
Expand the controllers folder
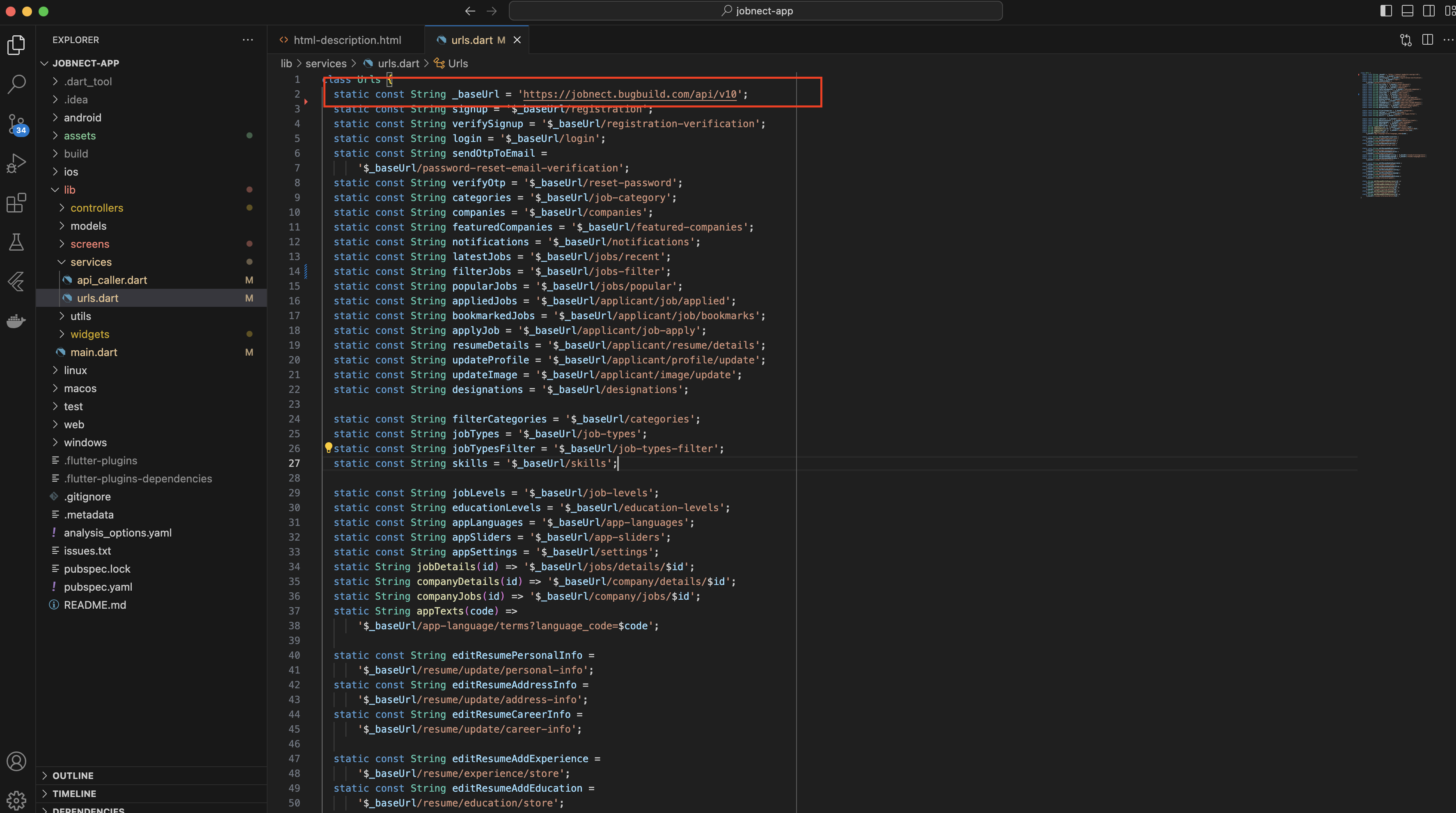coord(96,208)
